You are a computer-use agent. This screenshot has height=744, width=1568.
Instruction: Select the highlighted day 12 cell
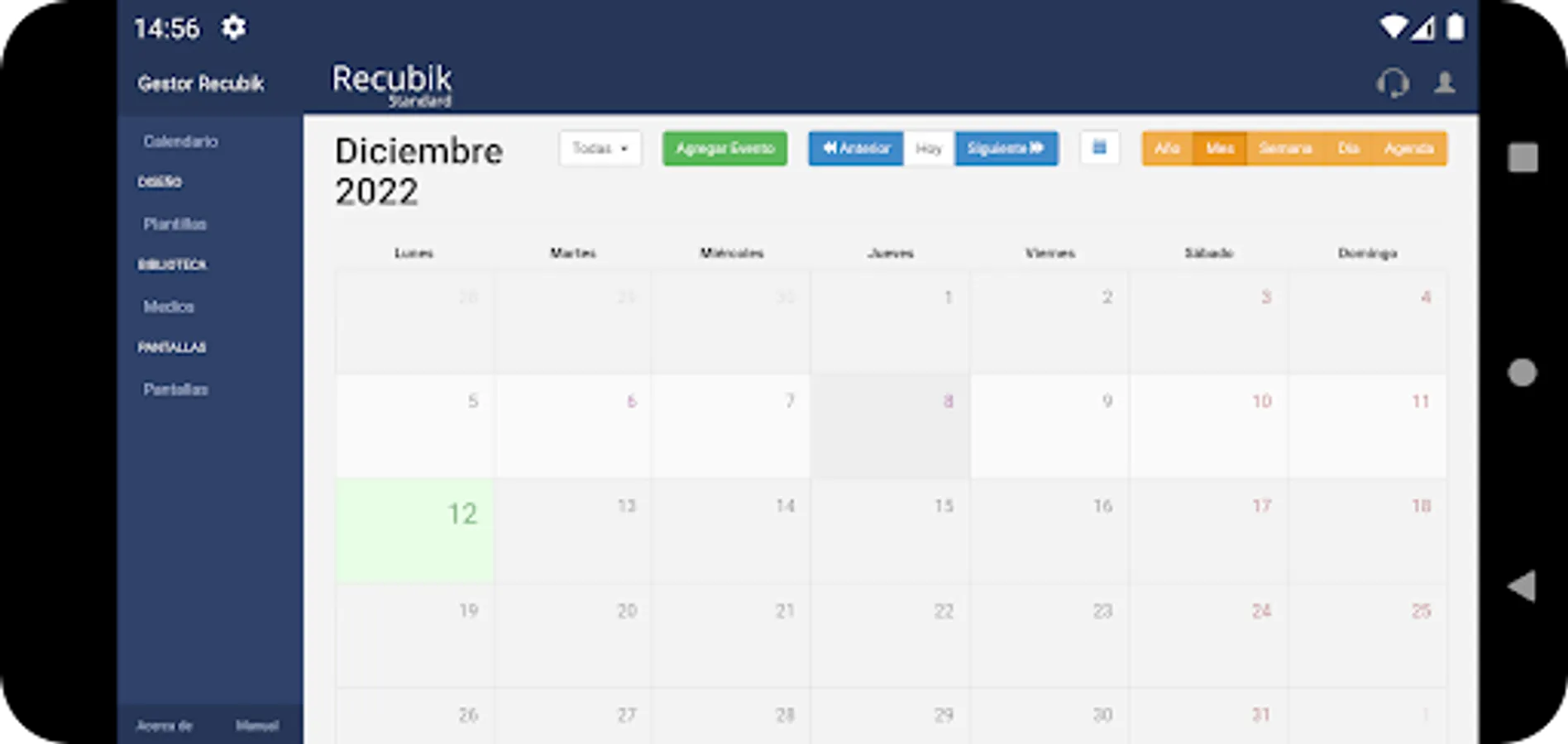(x=415, y=531)
